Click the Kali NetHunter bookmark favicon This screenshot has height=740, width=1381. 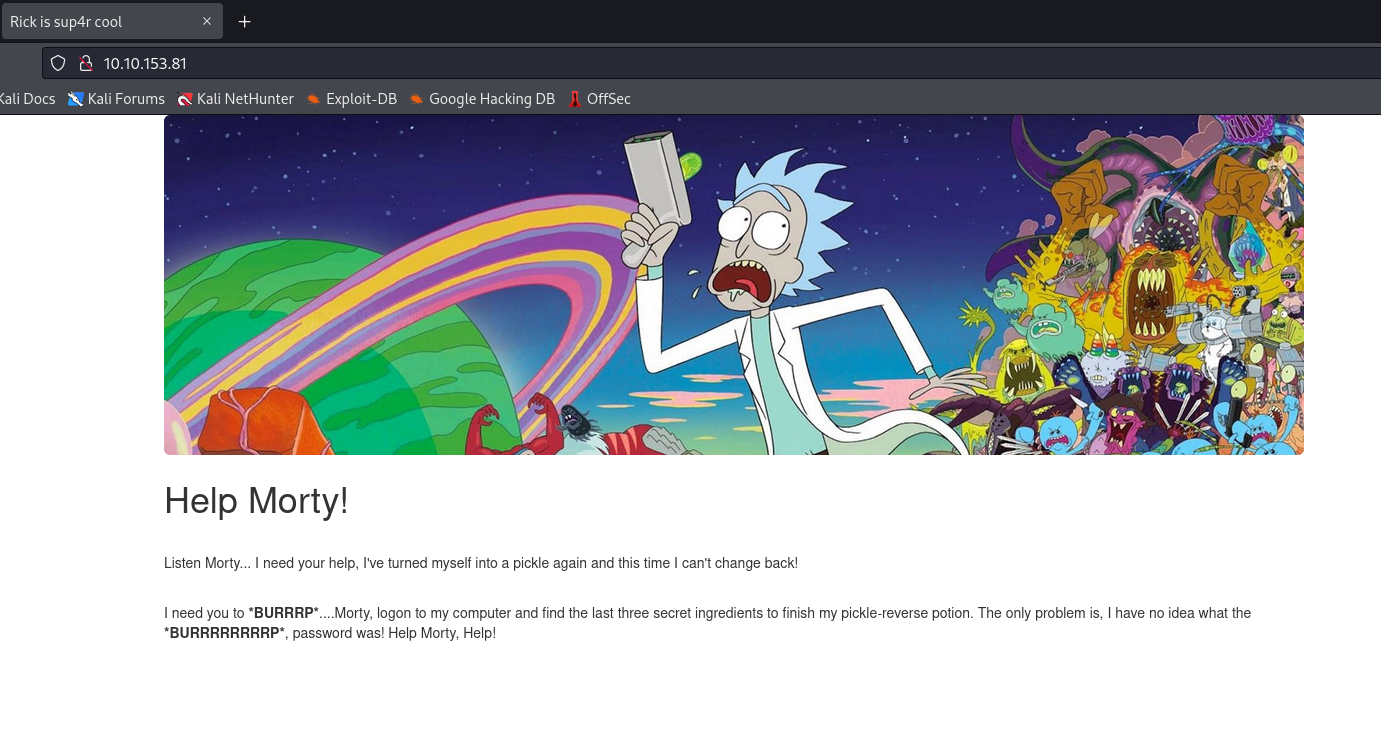tap(184, 99)
